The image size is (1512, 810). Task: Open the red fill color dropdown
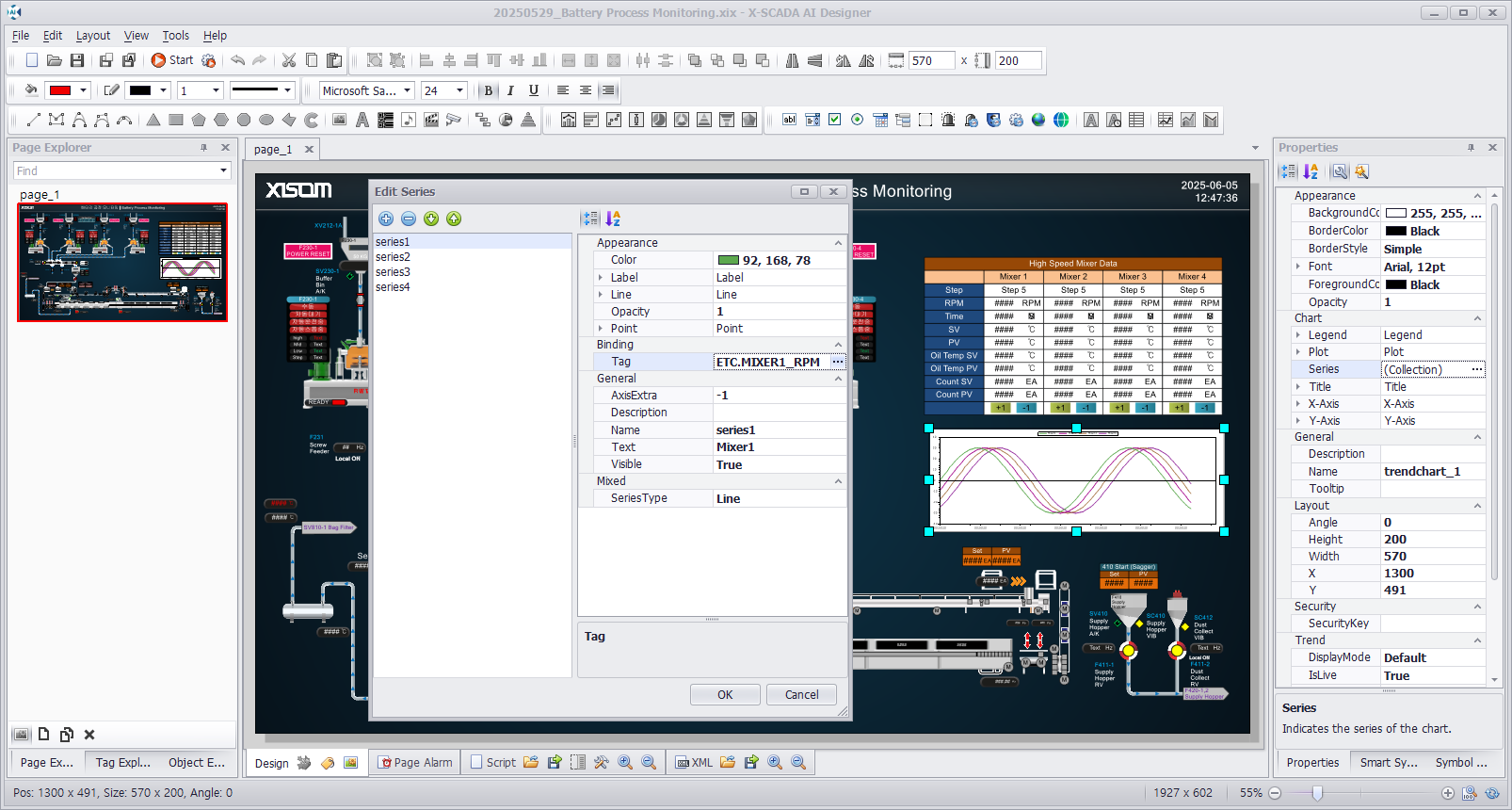pos(84,90)
